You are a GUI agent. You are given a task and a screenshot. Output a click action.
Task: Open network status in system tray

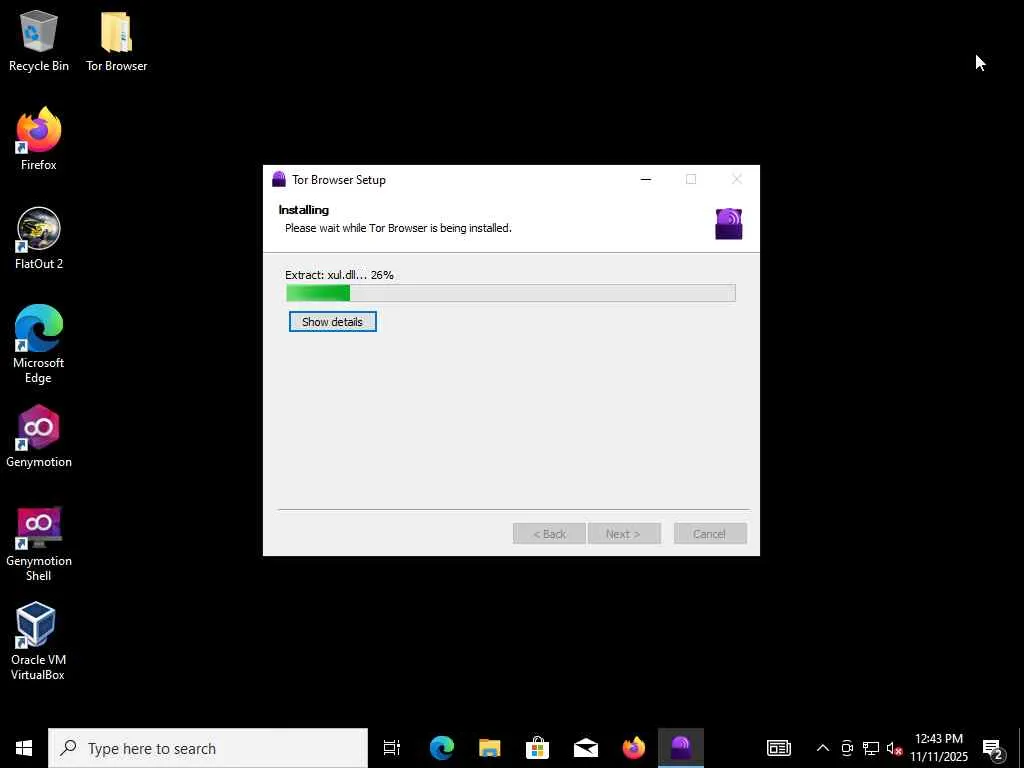click(871, 748)
